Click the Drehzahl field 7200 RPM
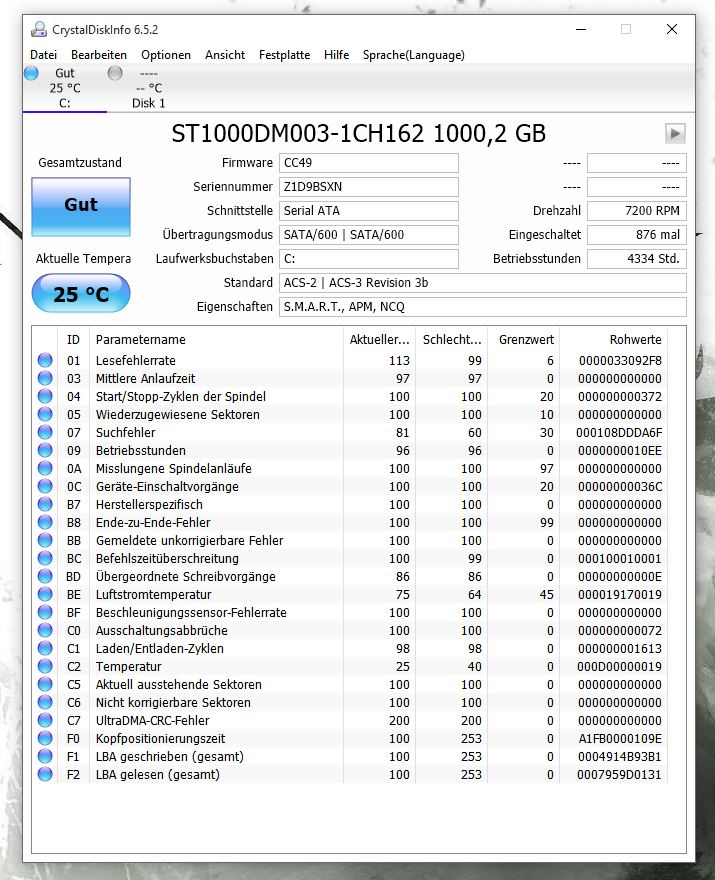 (x=636, y=211)
